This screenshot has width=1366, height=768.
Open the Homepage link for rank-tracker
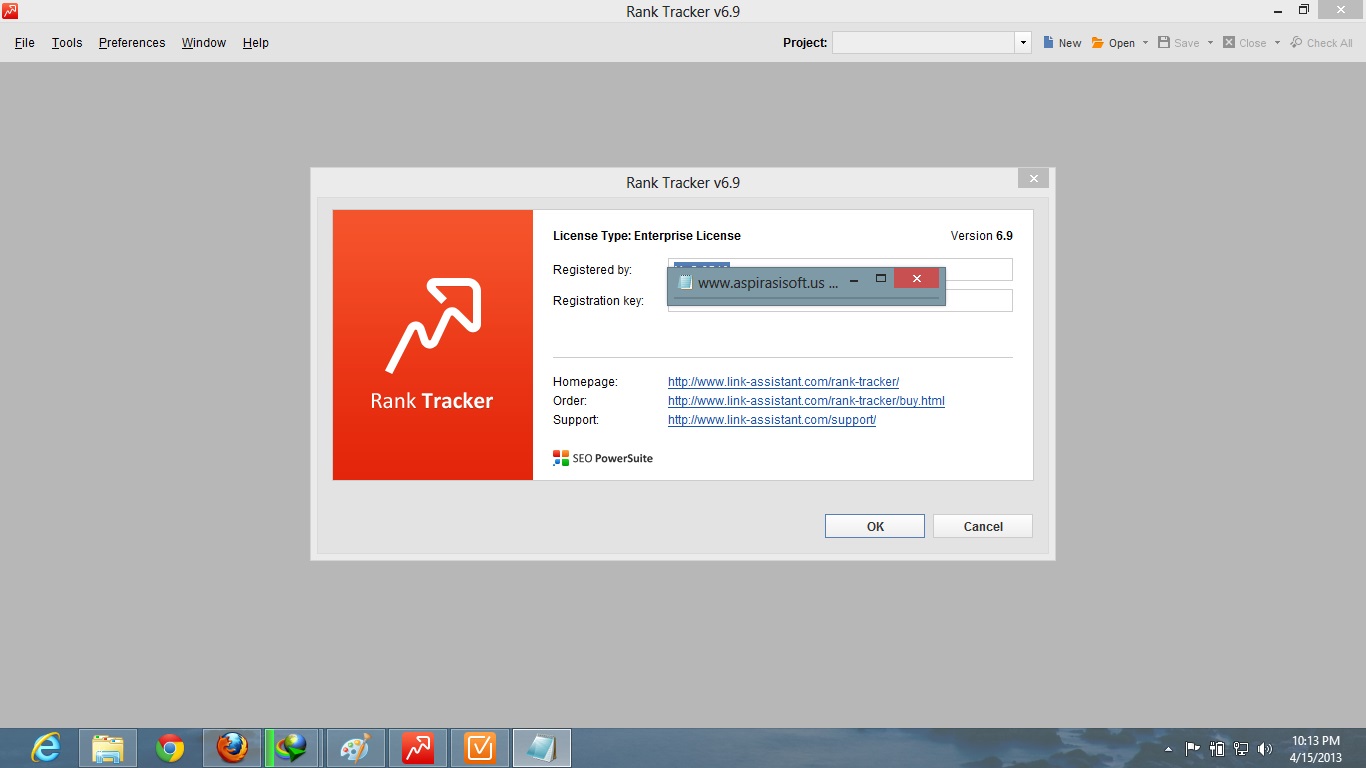tap(784, 382)
